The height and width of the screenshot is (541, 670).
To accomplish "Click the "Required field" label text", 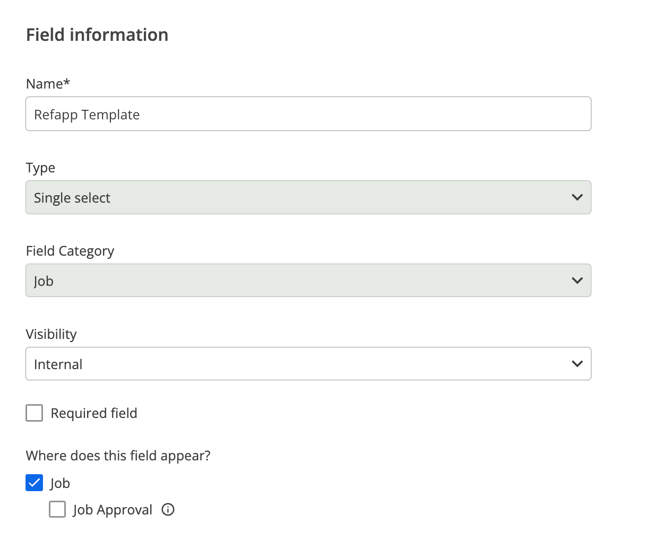I will coord(94,413).
